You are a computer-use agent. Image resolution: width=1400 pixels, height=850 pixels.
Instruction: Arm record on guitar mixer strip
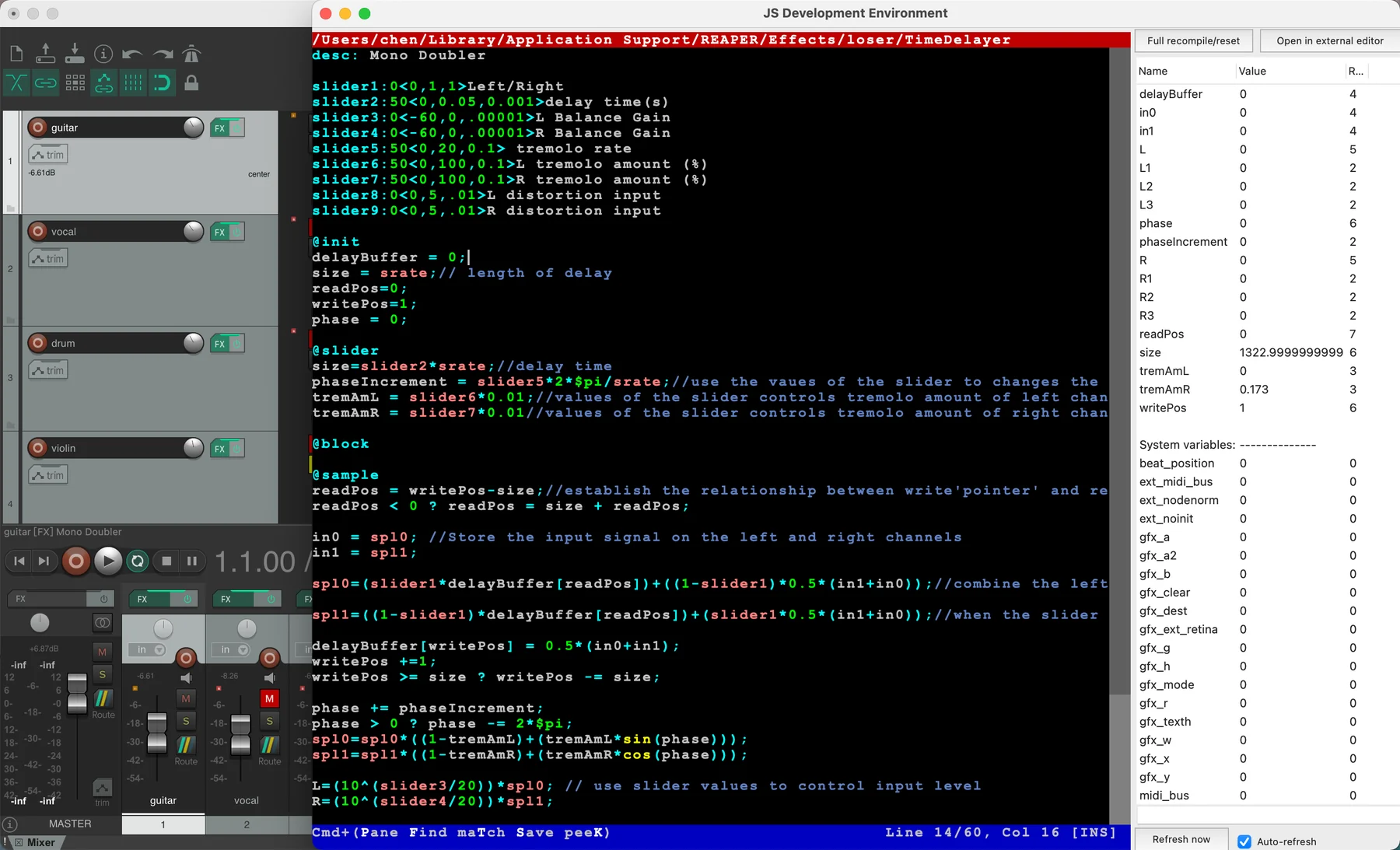pyautogui.click(x=186, y=658)
